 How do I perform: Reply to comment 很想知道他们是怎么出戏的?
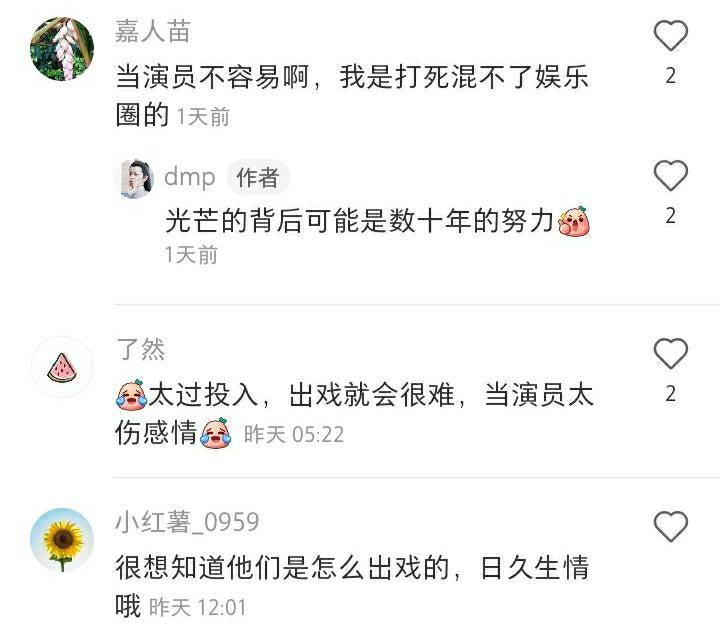click(352, 586)
